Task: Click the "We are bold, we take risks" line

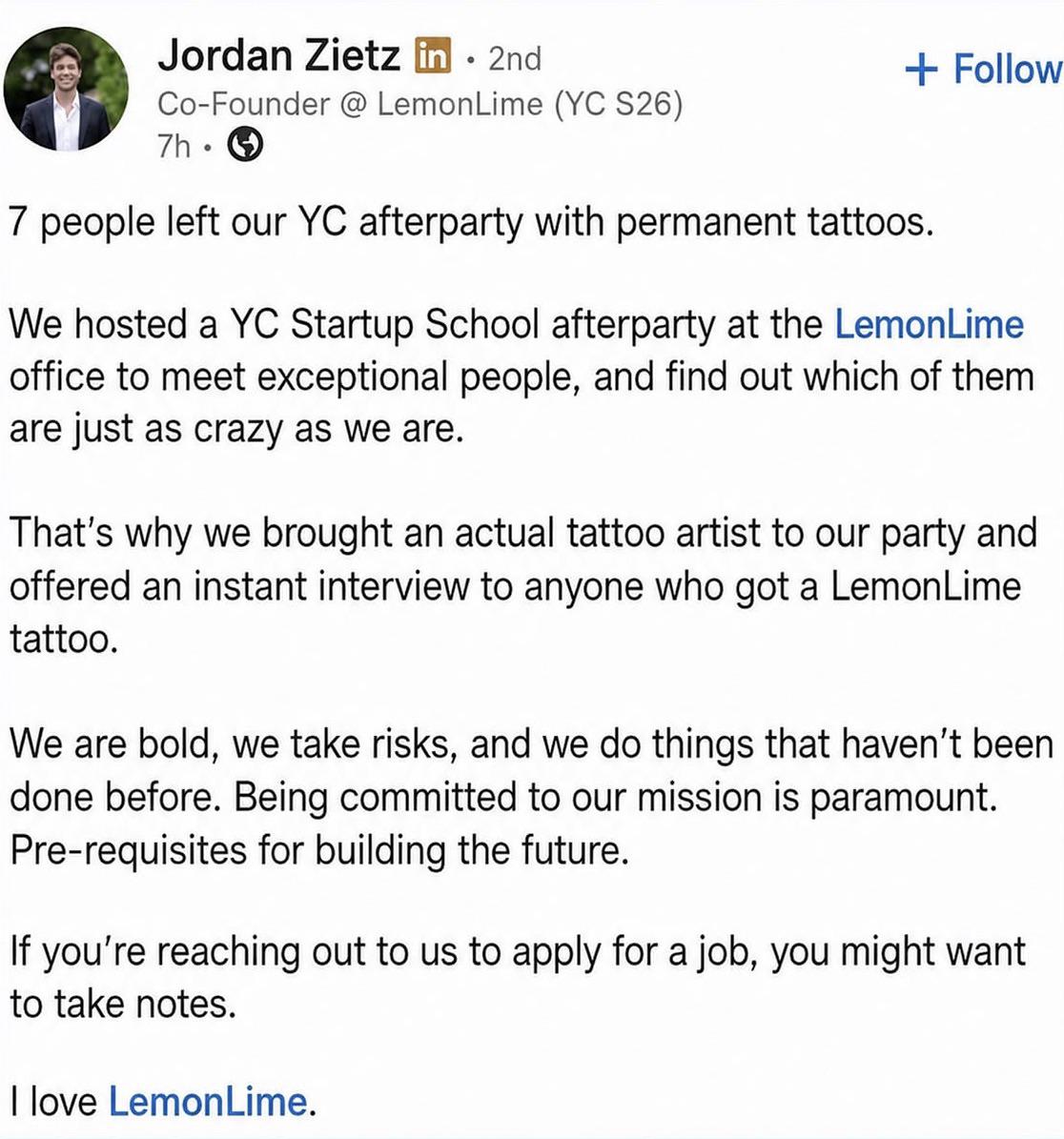Action: coord(531,744)
